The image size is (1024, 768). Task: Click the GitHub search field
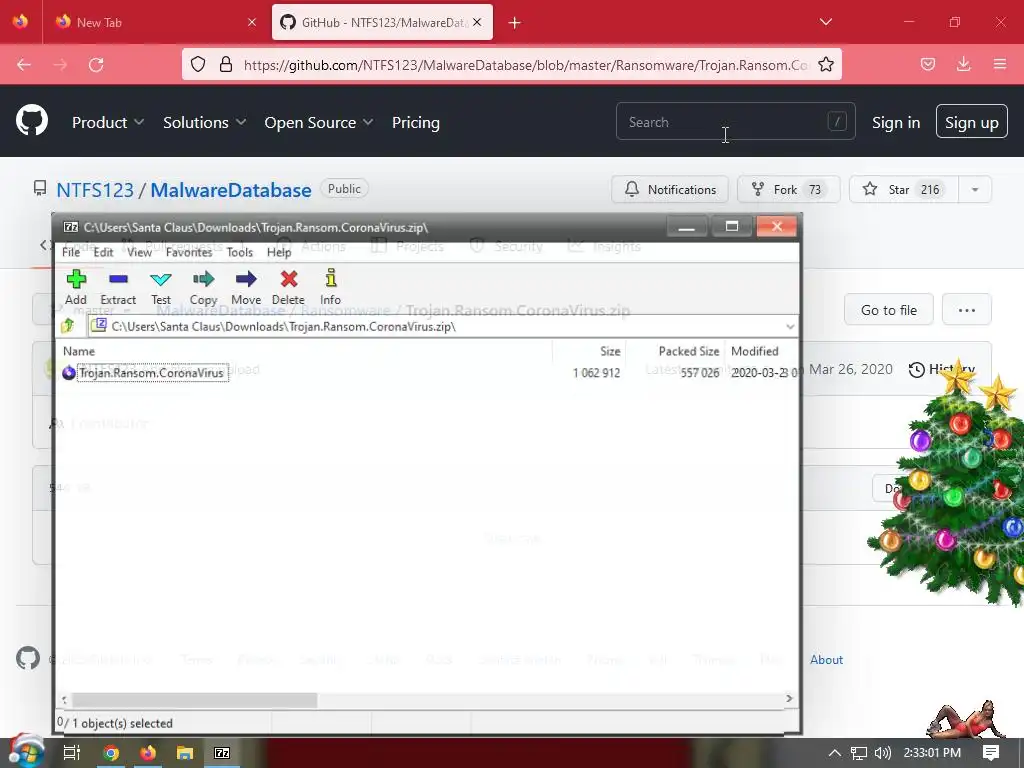tap(735, 121)
